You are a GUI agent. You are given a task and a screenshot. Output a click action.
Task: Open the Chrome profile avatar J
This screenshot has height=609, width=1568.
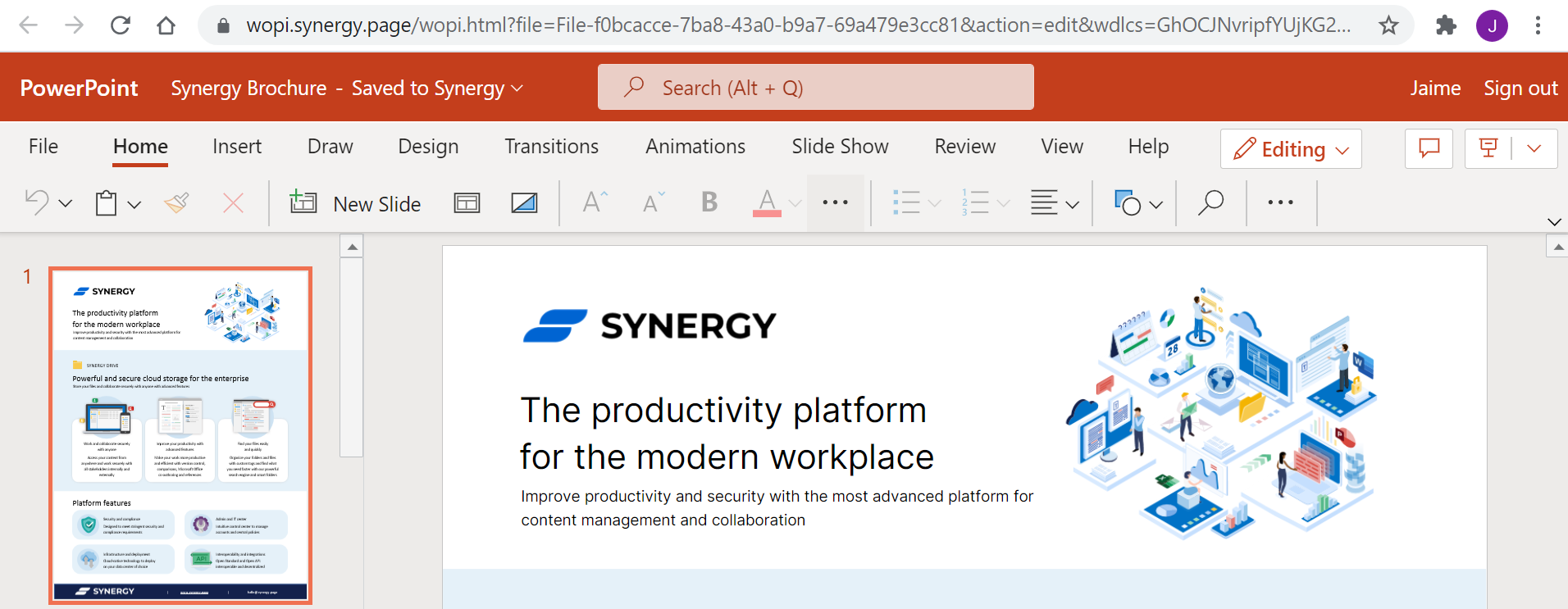coord(1492,25)
